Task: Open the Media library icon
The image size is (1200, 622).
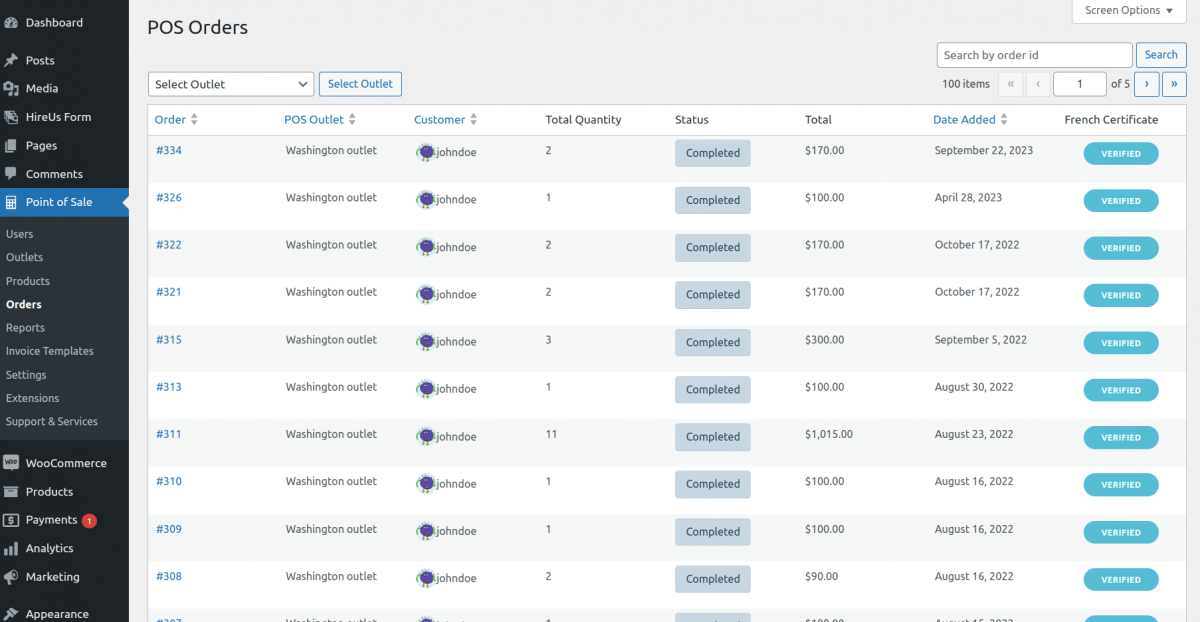Action: (x=14, y=88)
